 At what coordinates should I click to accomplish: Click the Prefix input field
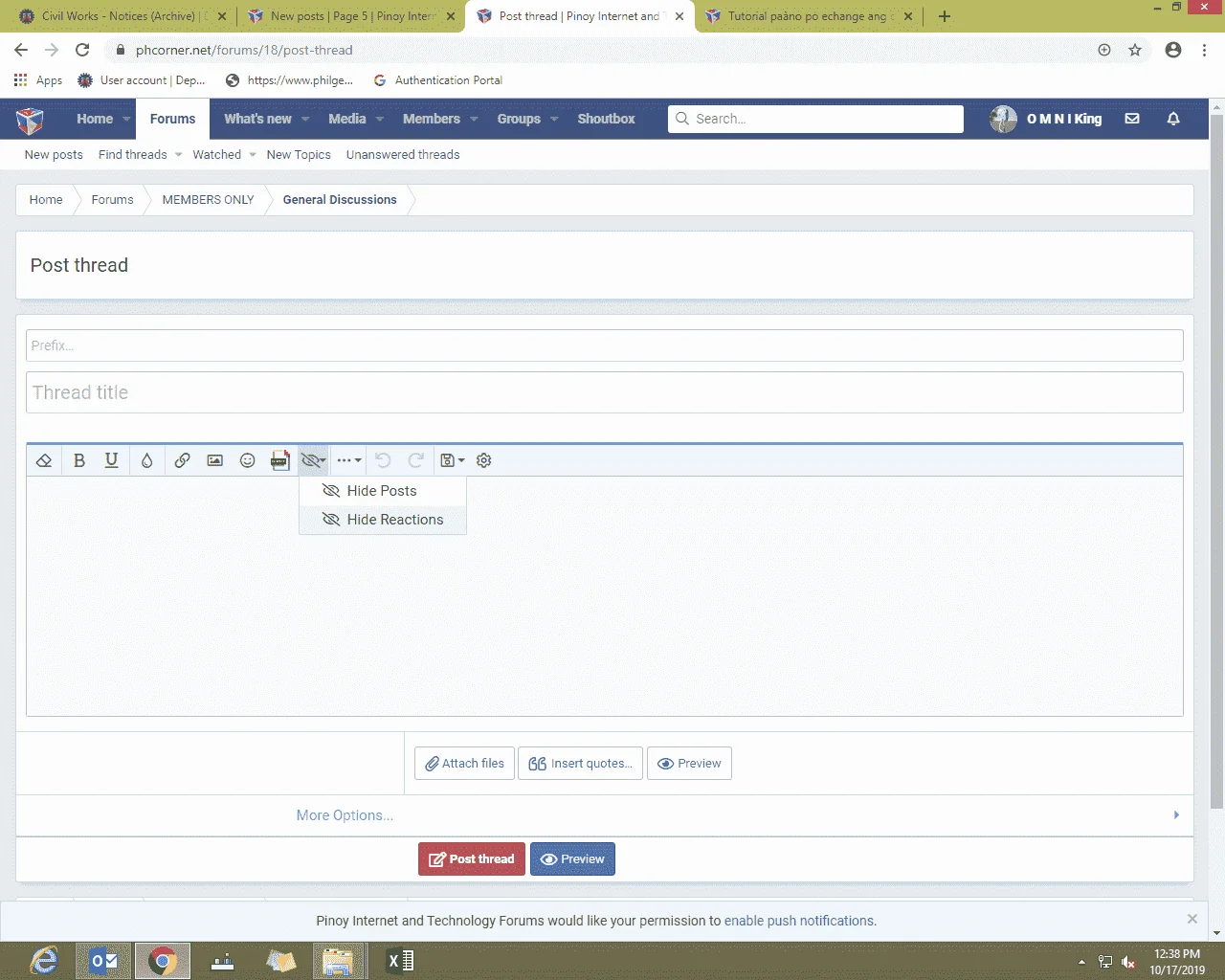[605, 345]
